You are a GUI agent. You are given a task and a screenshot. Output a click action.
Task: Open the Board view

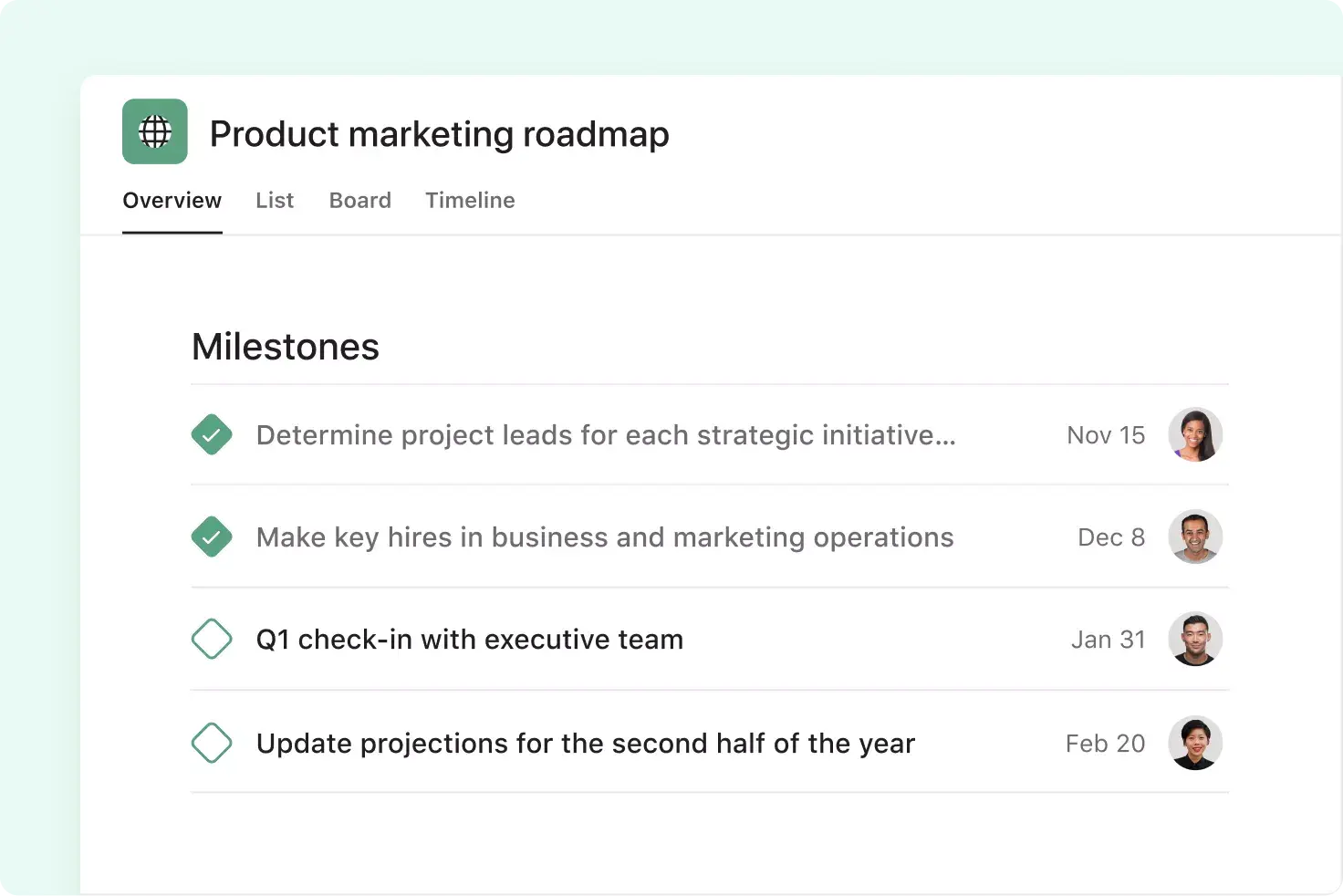click(359, 200)
